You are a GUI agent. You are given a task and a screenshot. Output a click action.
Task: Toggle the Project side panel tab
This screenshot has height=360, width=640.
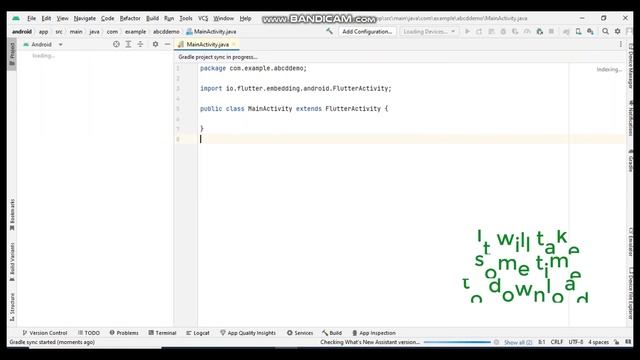coord(12,54)
